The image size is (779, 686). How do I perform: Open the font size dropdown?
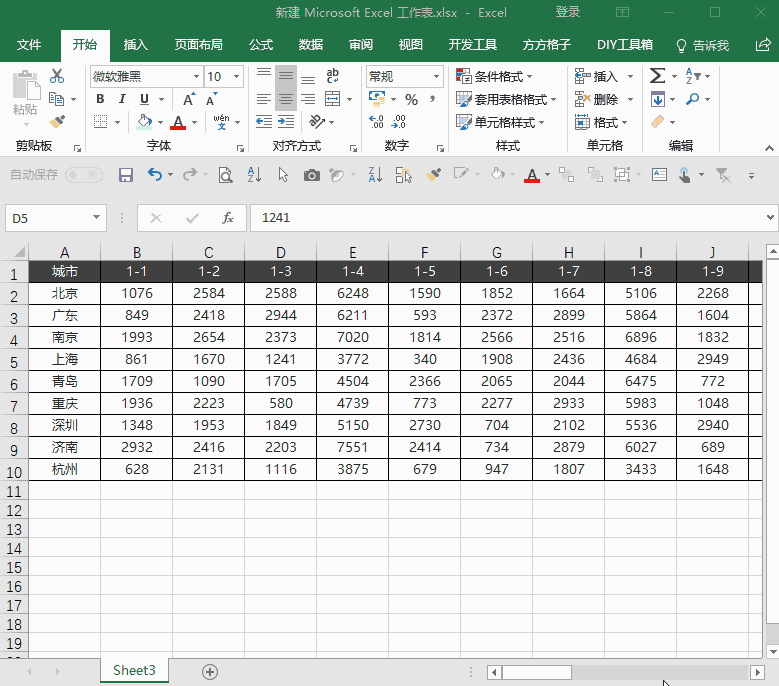point(236,76)
